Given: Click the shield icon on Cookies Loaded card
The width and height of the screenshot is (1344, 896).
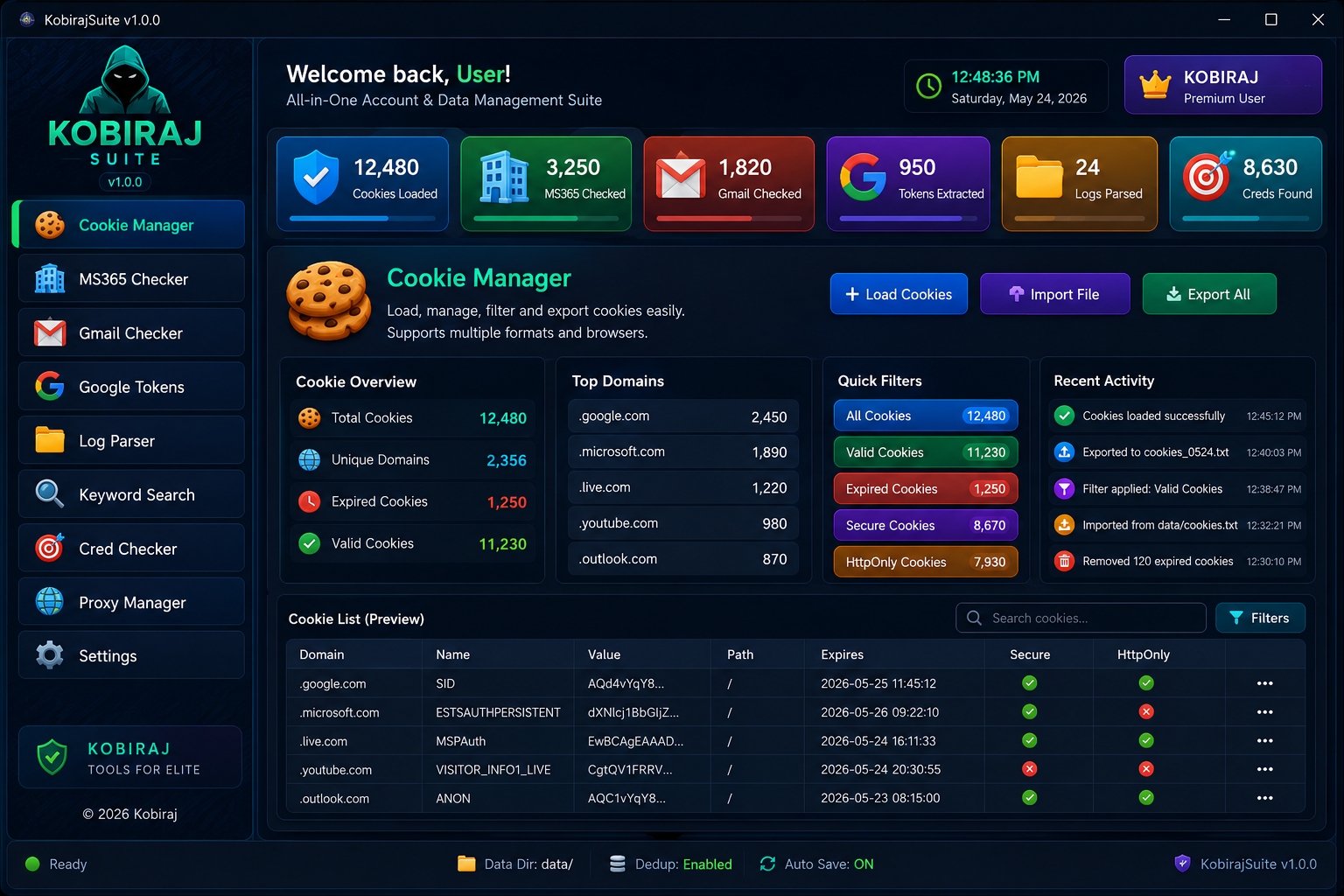Looking at the screenshot, I should [316, 177].
